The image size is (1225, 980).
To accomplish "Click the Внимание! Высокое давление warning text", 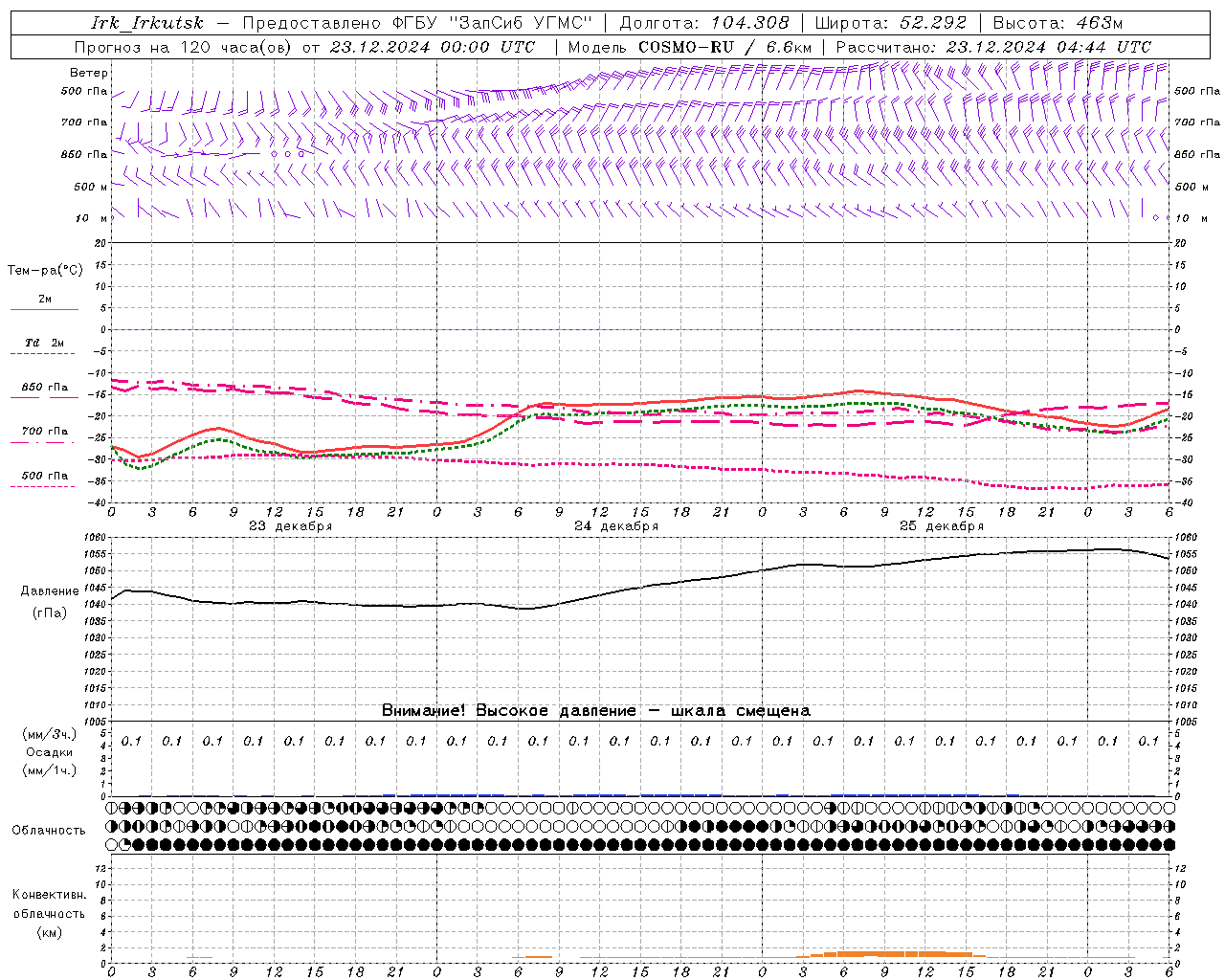I will point(595,711).
